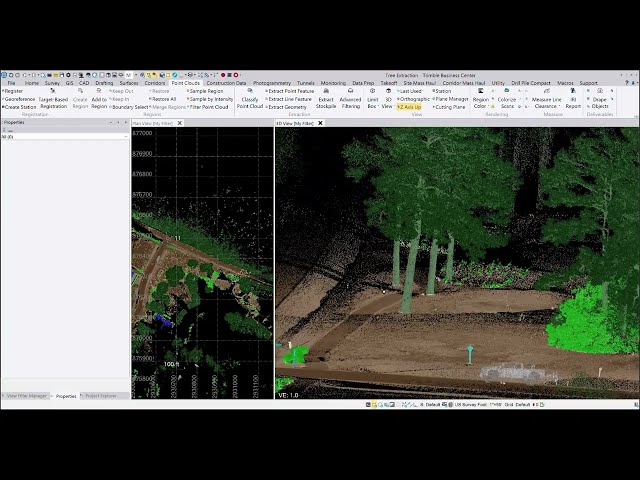Image resolution: width=640 pixels, height=480 pixels.
Task: Open the Plane Manager
Action: coord(451,99)
